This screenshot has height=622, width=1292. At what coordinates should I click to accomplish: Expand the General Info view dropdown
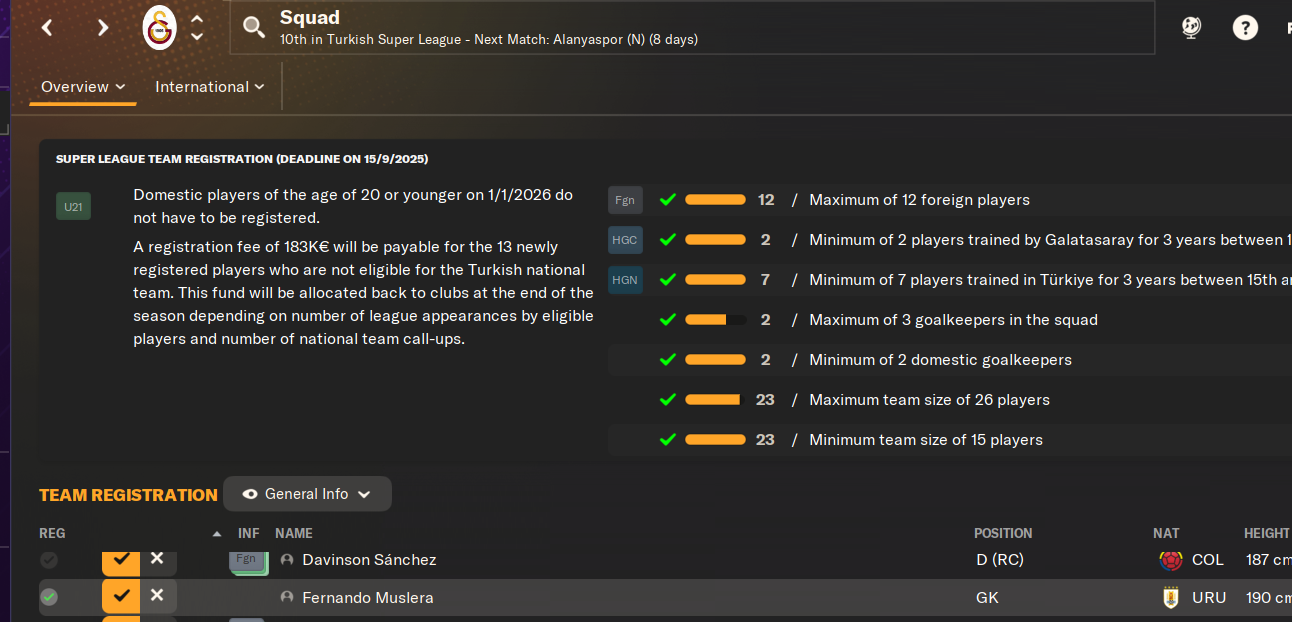coord(307,494)
